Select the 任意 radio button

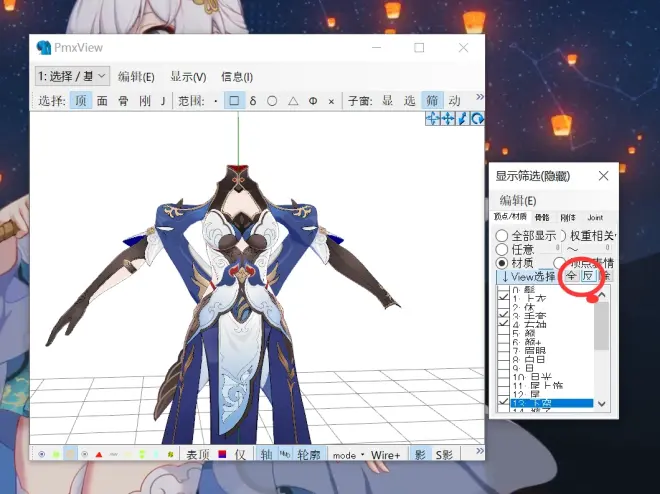tap(501, 250)
